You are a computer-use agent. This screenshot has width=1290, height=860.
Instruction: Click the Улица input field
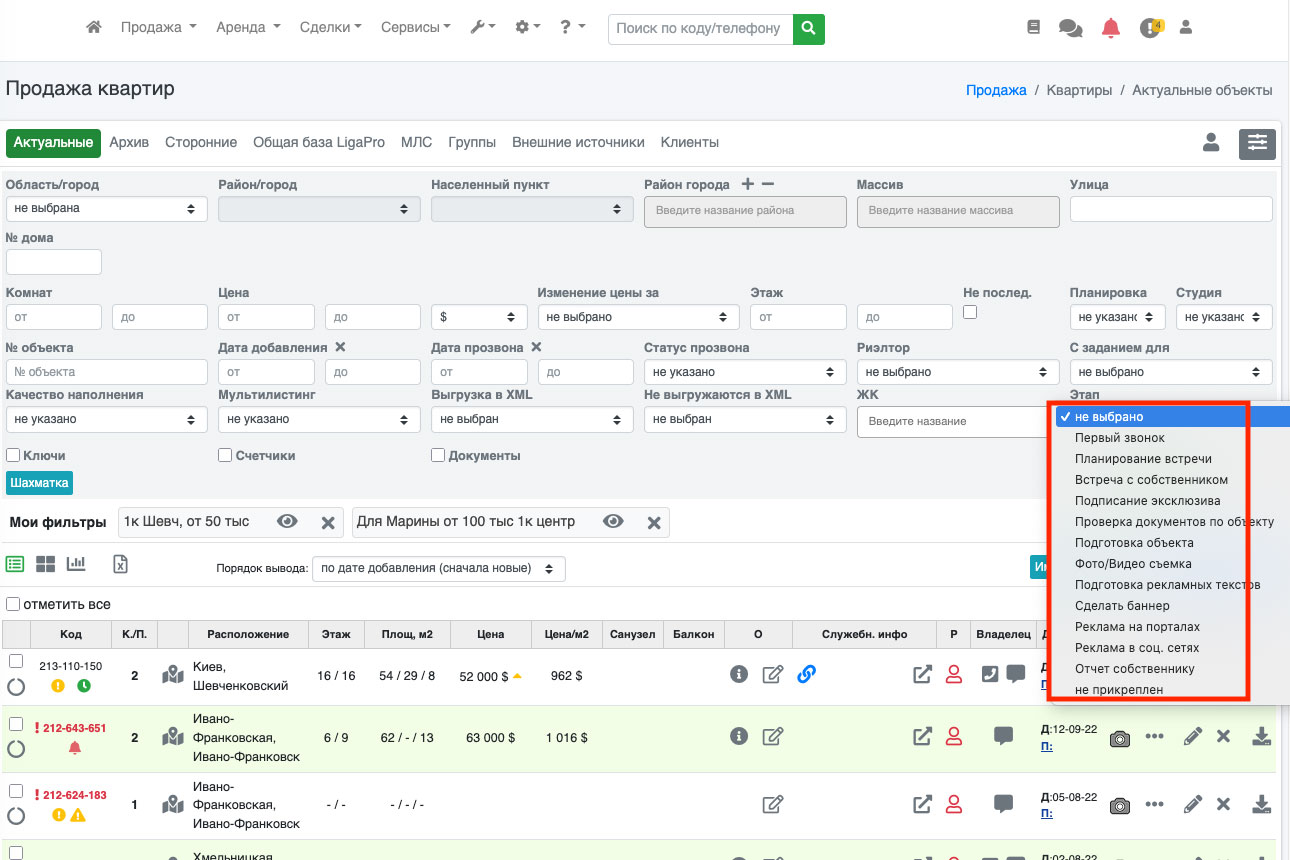(1170, 209)
